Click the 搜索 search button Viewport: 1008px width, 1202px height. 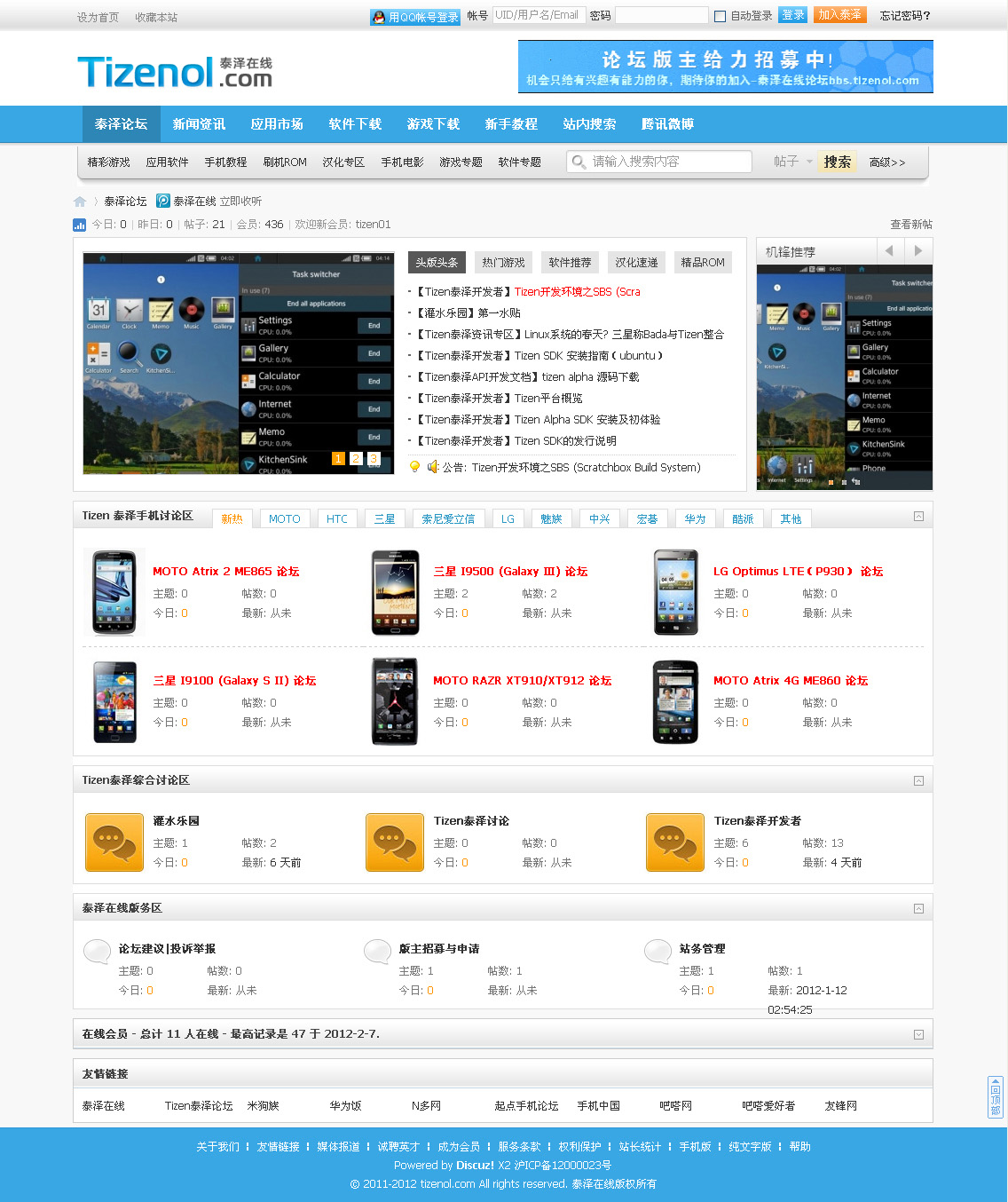click(838, 162)
